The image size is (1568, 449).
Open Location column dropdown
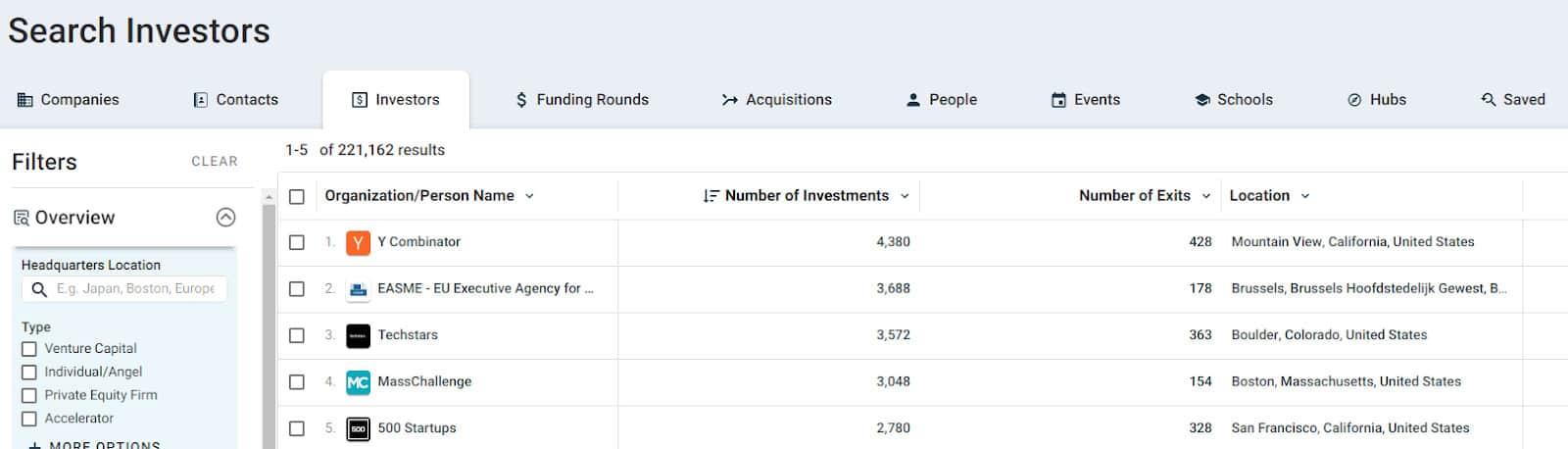pyautogui.click(x=1305, y=196)
